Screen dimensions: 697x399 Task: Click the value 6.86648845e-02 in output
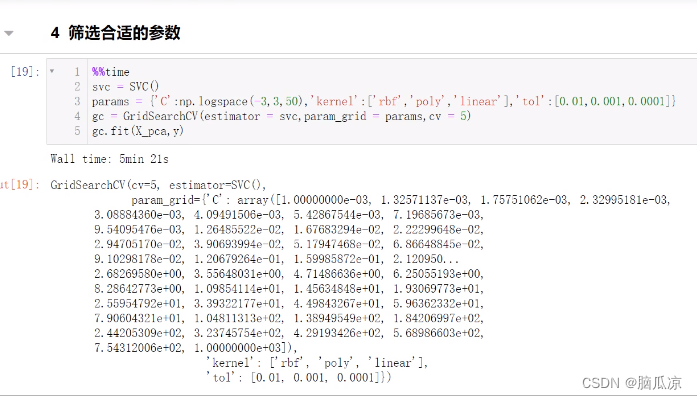coord(437,244)
